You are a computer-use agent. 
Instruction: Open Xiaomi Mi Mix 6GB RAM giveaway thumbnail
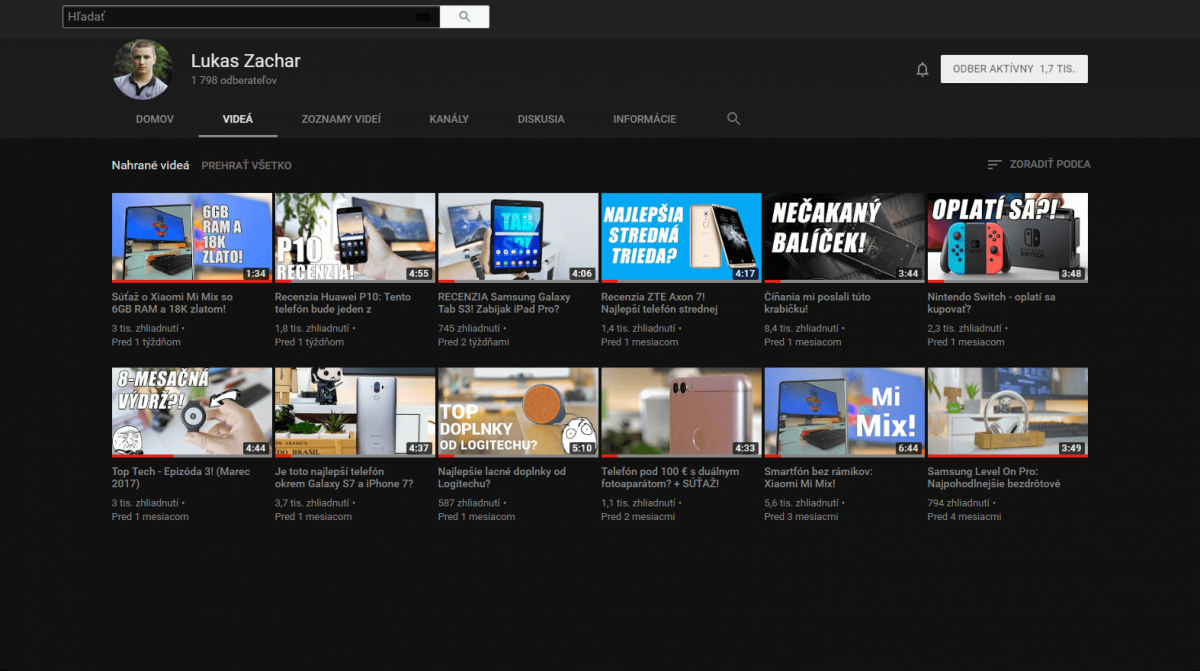192,238
